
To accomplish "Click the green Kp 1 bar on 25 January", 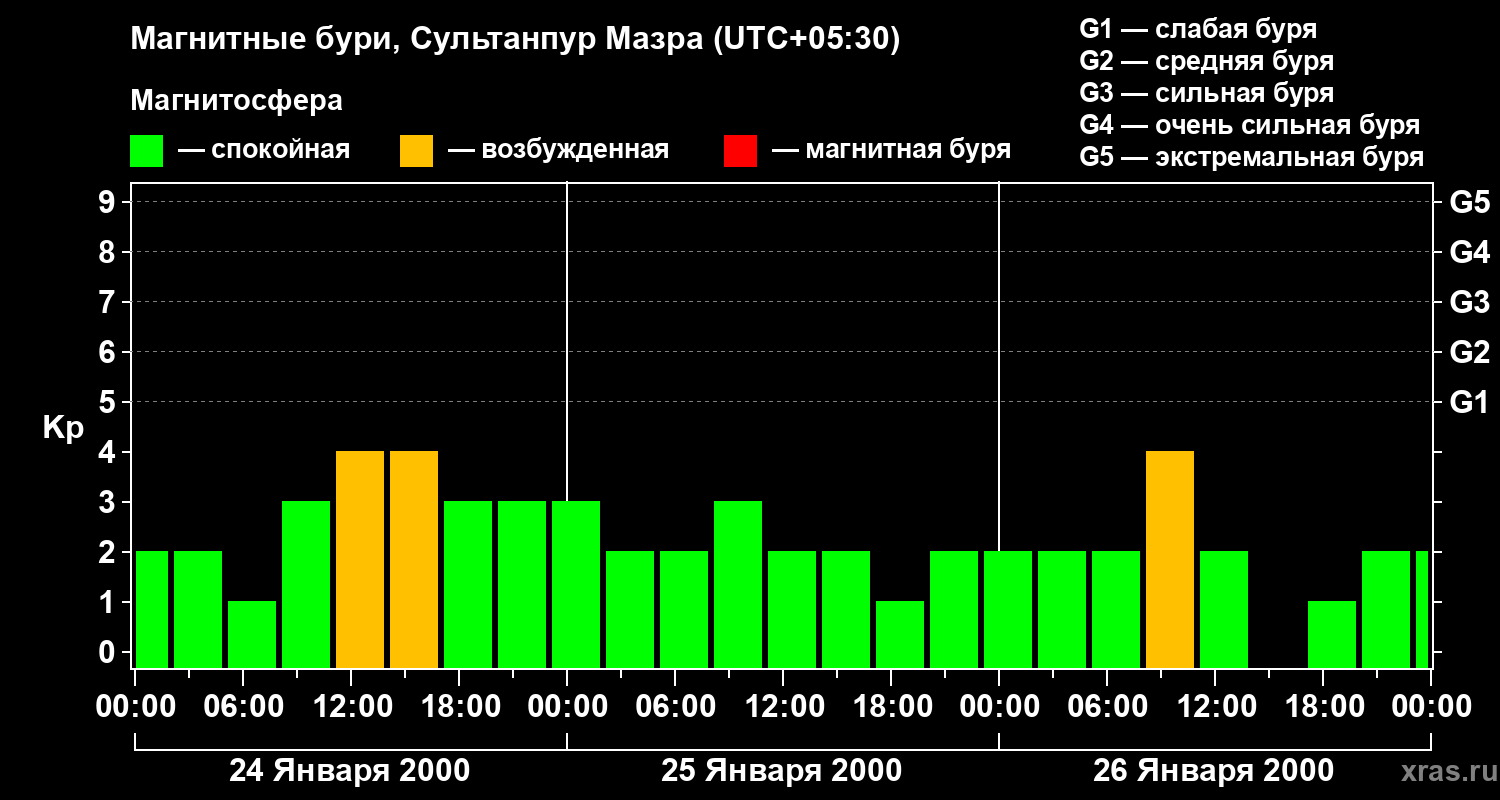I will click(900, 635).
